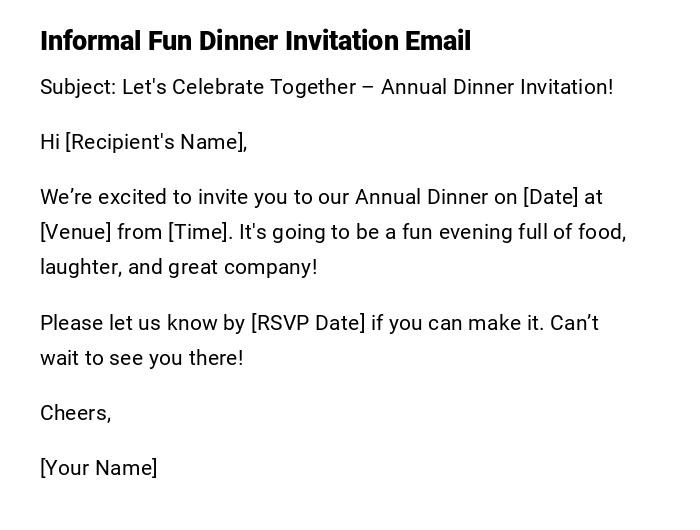
Task: Click the [Your Name] signature placeholder
Action: pos(98,468)
